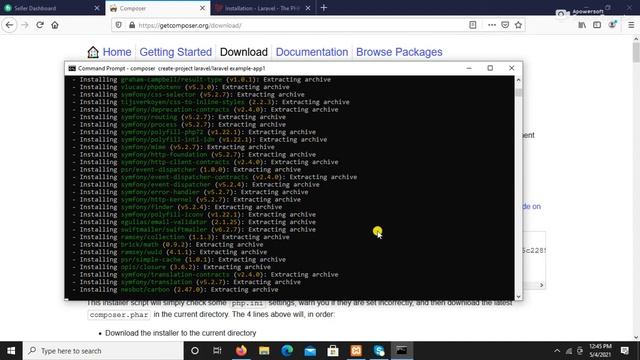
Task: Click Command Prompt scrollbar up arrow
Action: [518, 80]
